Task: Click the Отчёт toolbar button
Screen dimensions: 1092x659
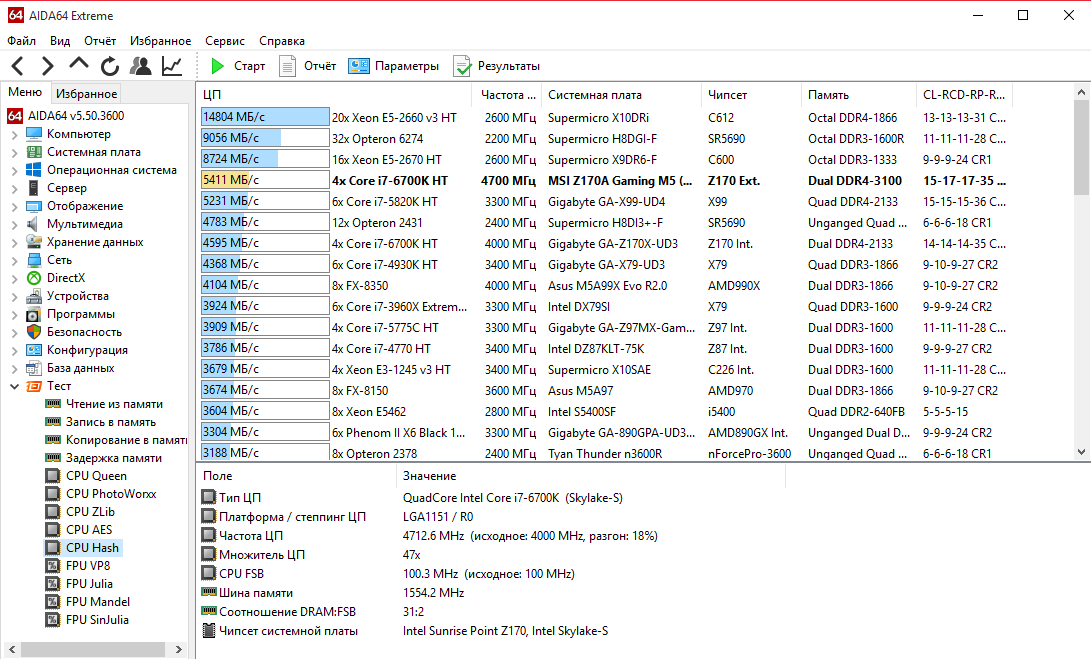Action: tap(308, 66)
